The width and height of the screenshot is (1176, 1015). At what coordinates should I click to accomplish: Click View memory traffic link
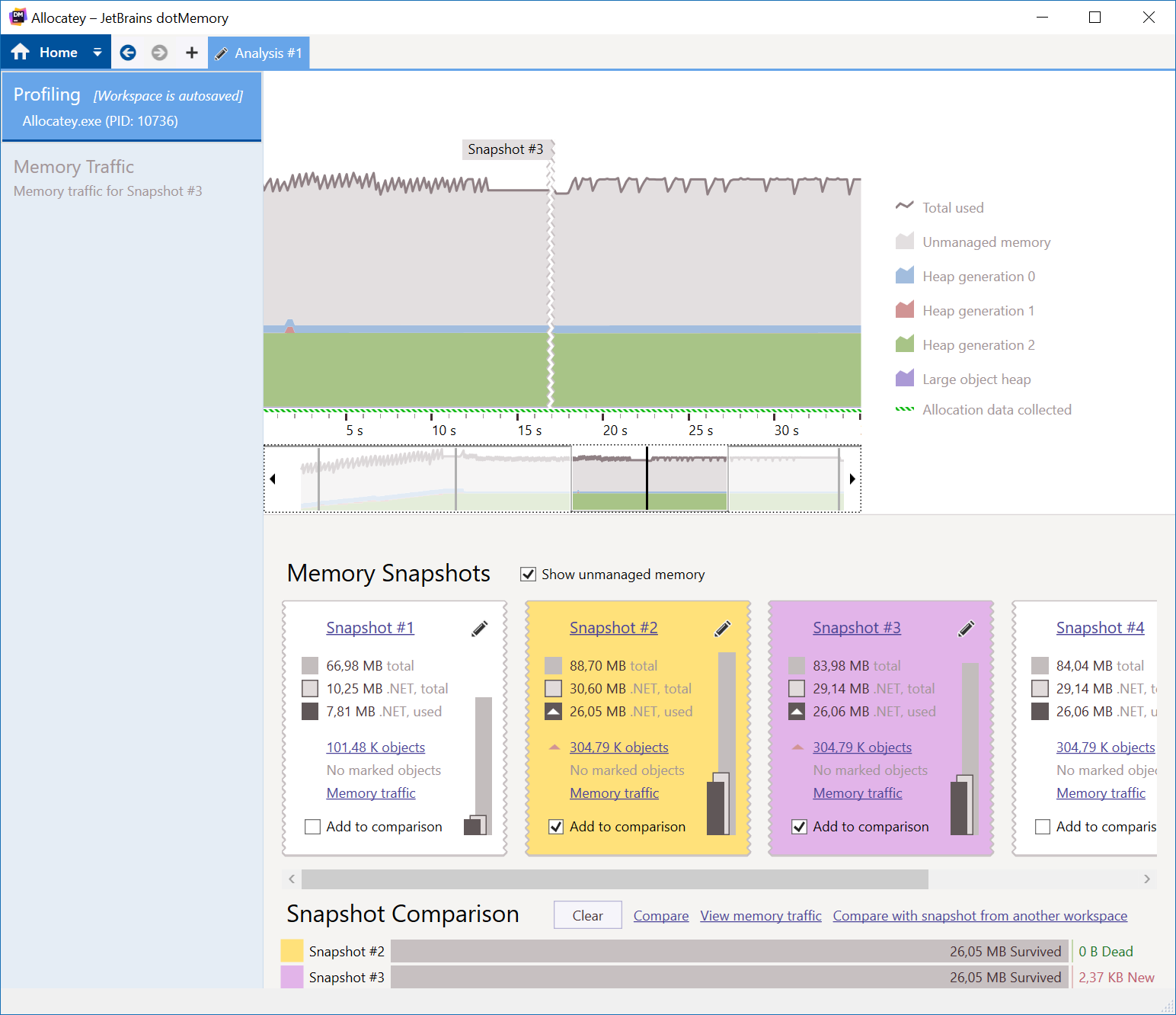point(761,916)
